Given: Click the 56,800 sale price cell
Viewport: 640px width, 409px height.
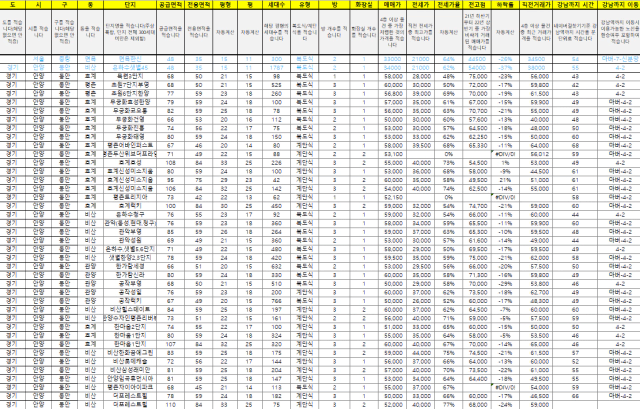Looking at the screenshot, I should point(392,93).
